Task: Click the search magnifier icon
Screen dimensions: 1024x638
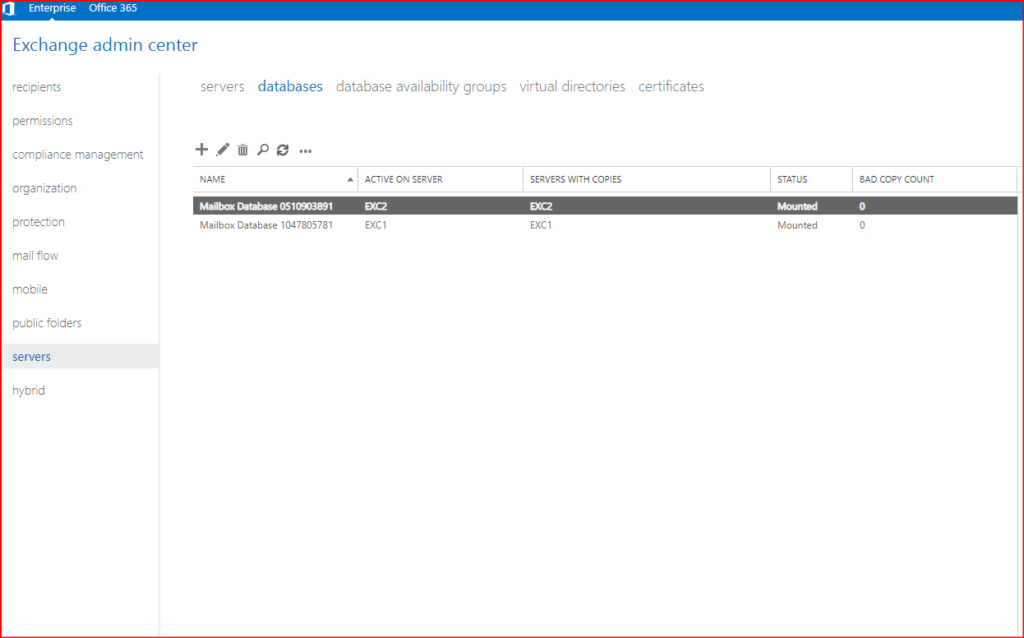Action: (x=262, y=150)
